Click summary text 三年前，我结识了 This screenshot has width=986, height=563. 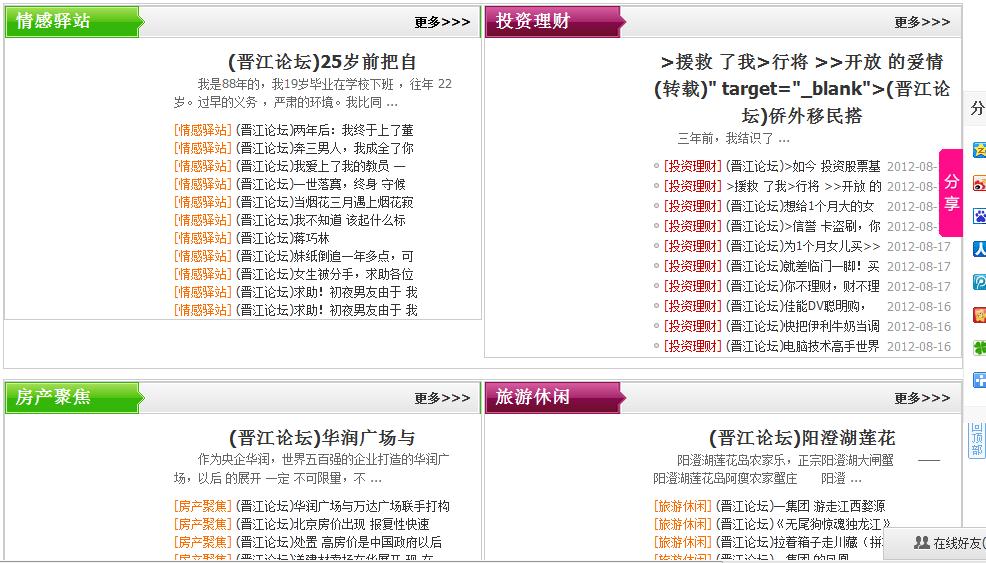[733, 138]
